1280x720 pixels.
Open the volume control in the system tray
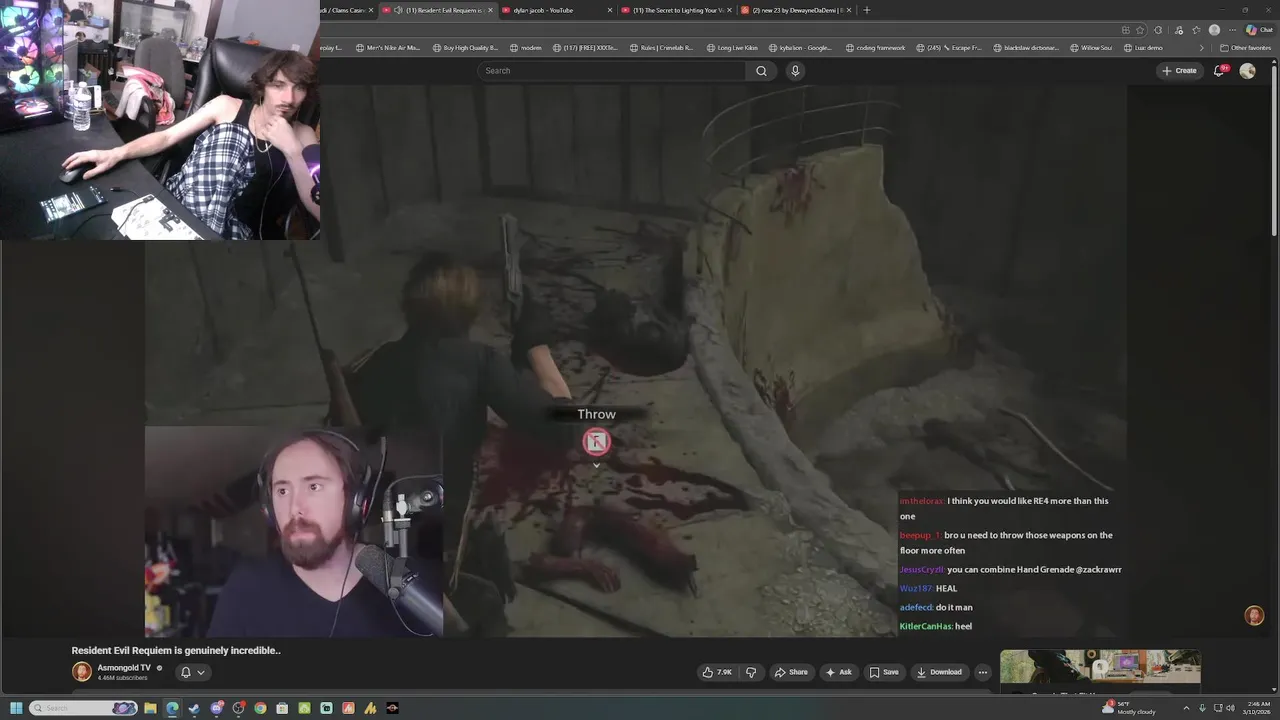point(1230,708)
